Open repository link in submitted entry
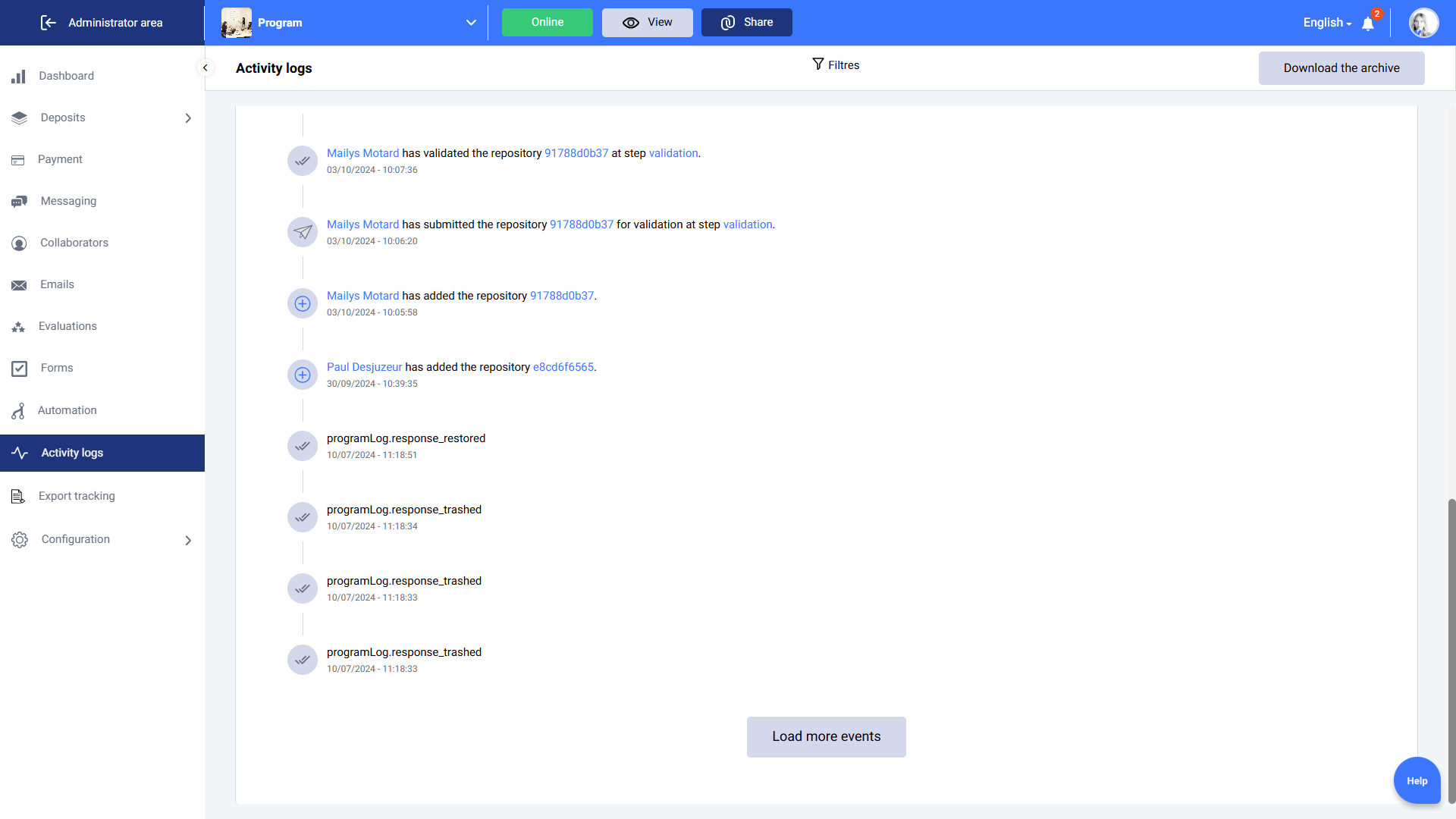This screenshot has height=819, width=1456. pos(582,224)
